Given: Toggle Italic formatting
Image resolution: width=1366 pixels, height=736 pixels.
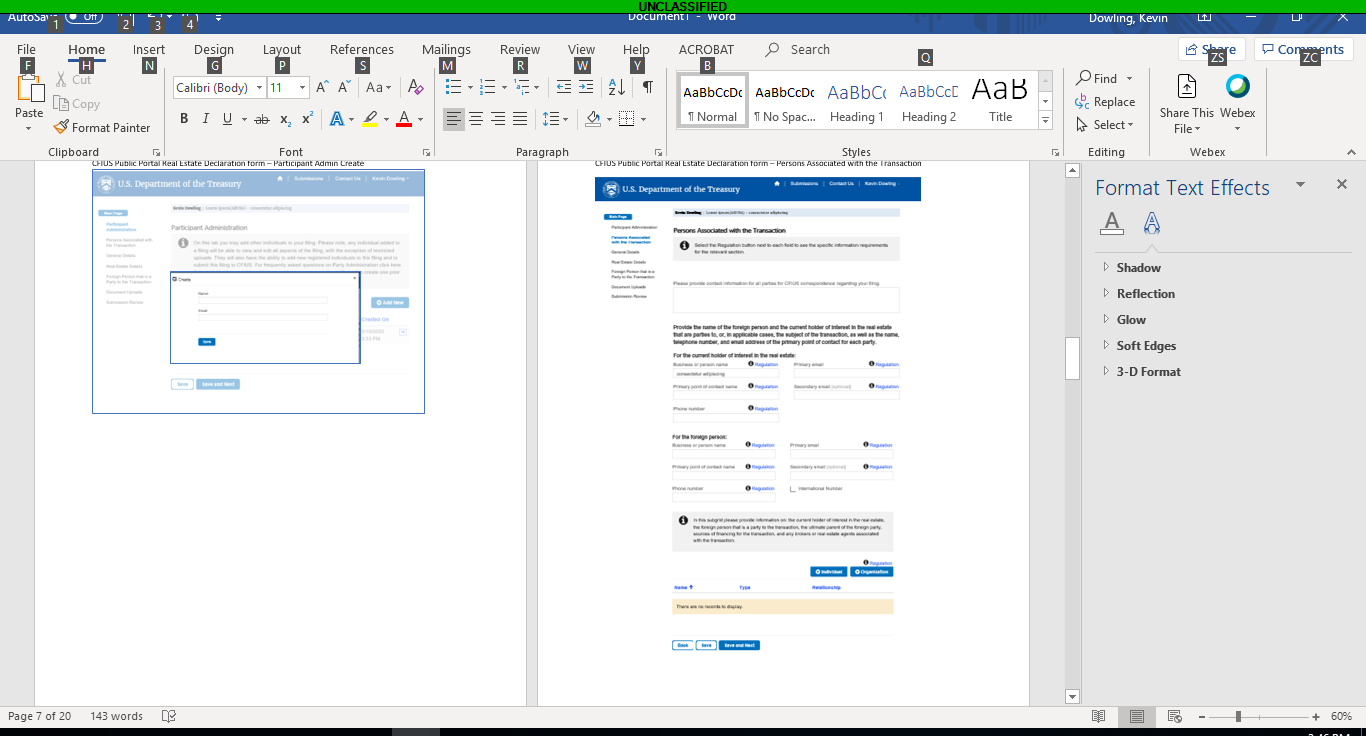Looking at the screenshot, I should tap(206, 119).
